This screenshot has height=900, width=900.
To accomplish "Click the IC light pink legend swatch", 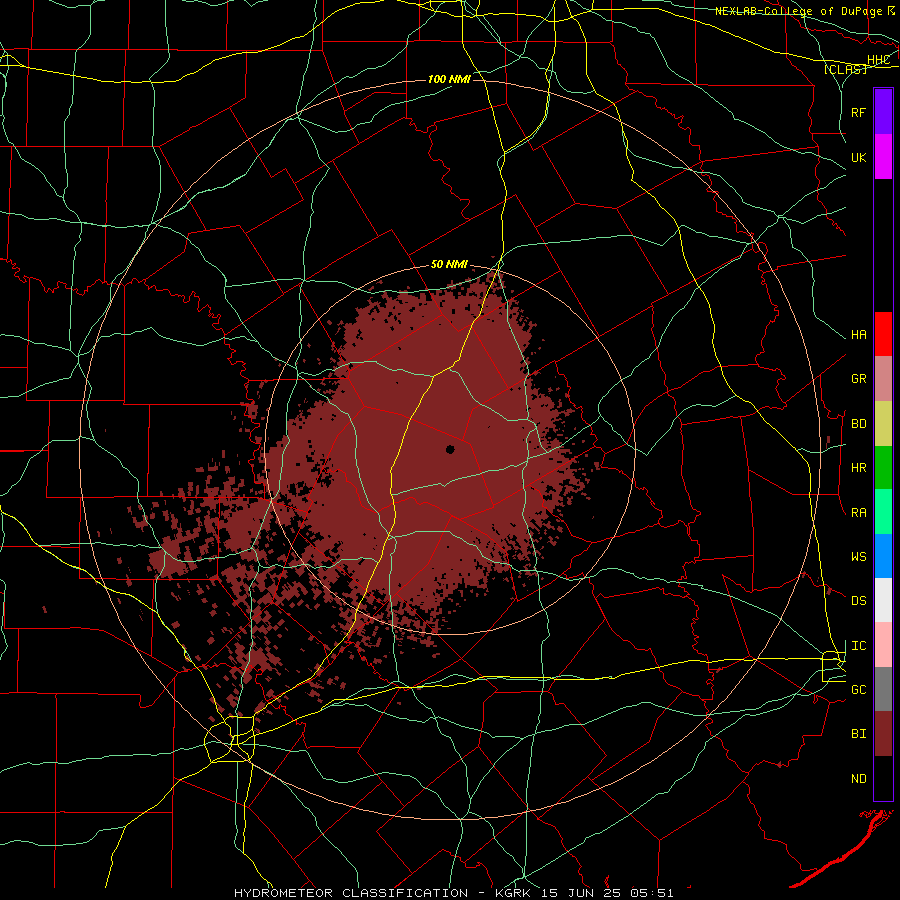I will (883, 645).
